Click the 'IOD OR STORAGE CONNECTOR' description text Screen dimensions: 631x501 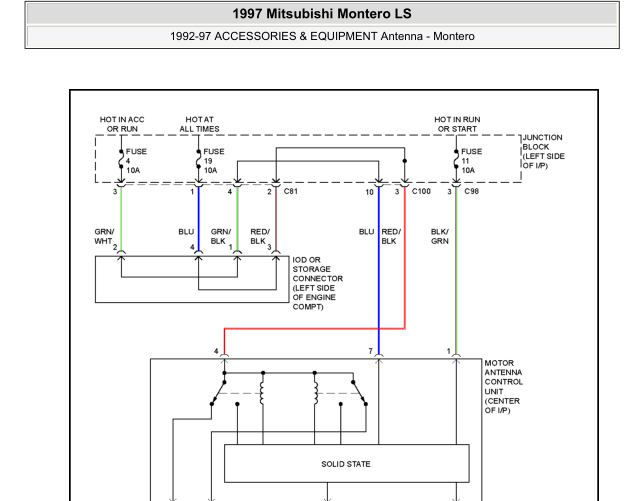318,283
